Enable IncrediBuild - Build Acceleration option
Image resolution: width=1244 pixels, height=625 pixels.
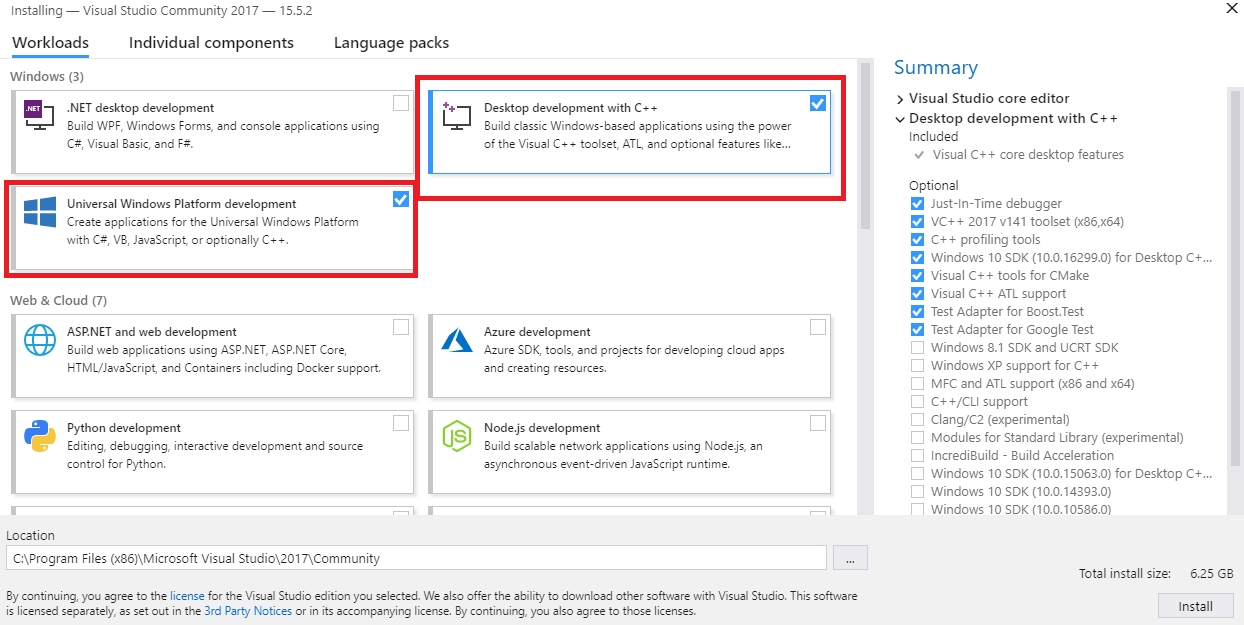coord(917,455)
